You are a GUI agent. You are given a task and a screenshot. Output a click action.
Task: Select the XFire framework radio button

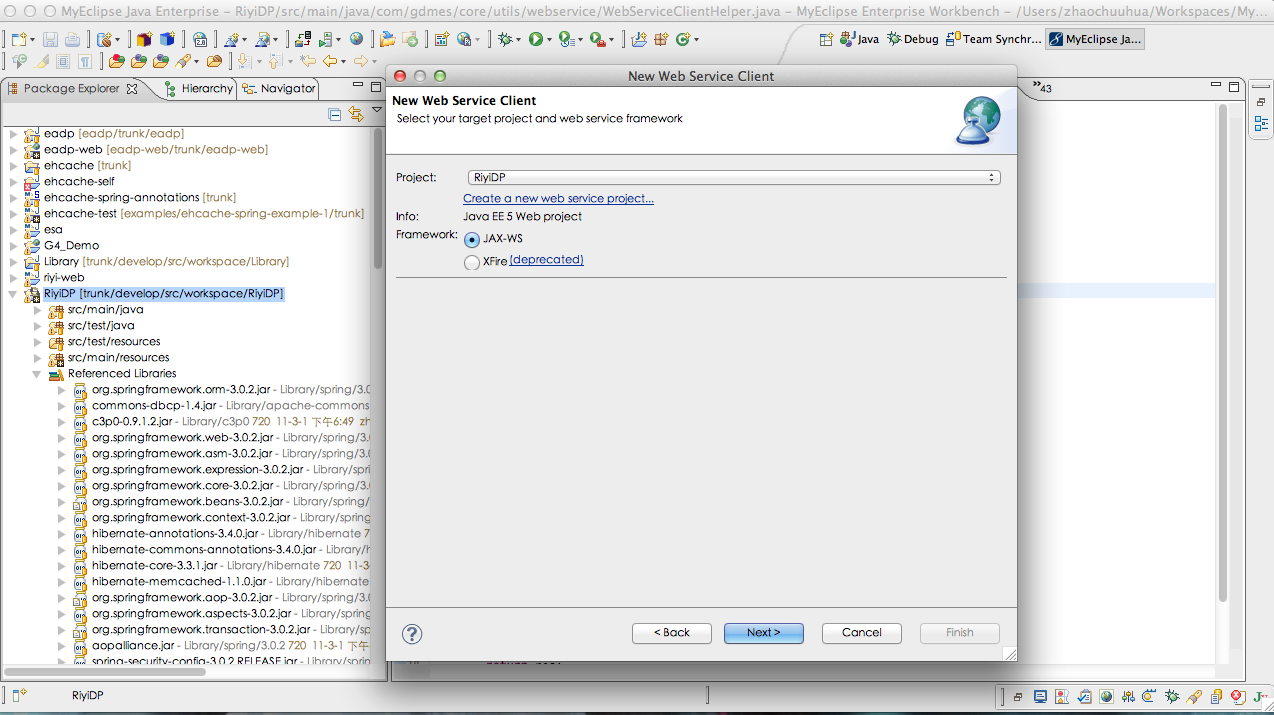pyautogui.click(x=472, y=263)
